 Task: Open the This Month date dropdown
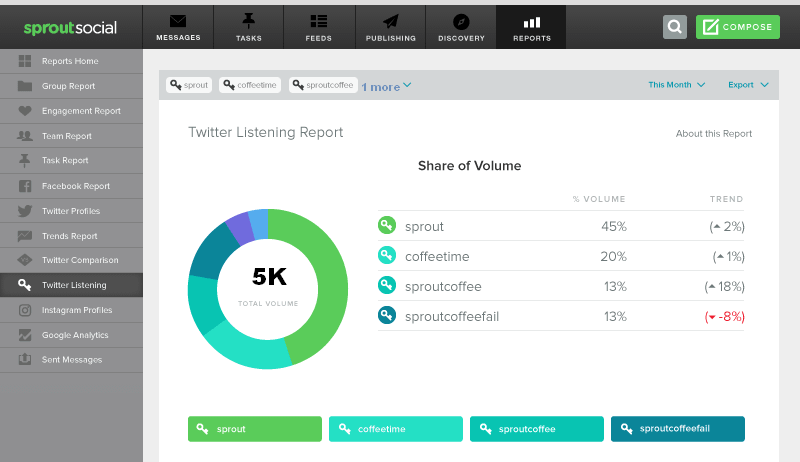click(x=677, y=85)
